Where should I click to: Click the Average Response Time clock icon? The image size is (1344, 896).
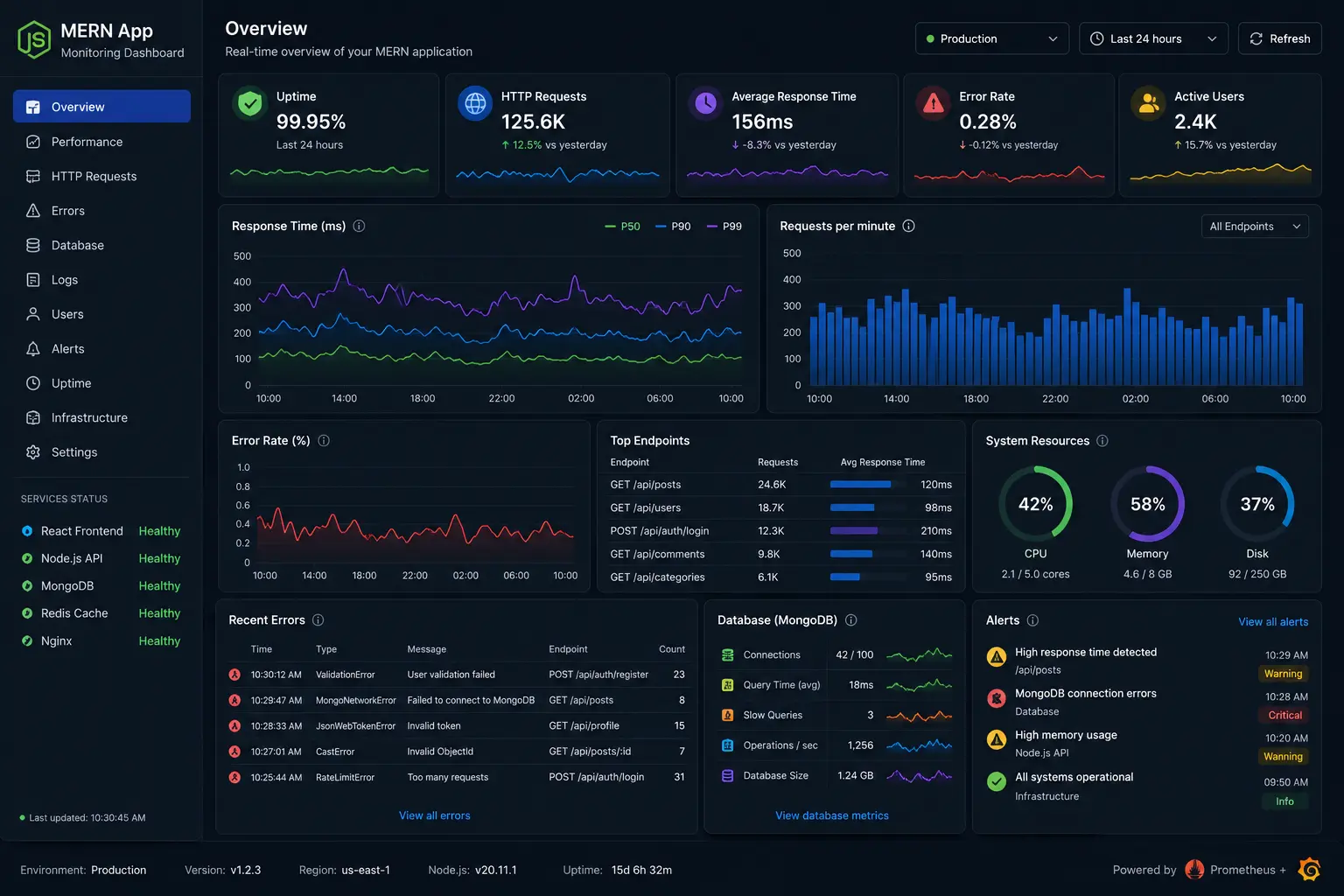(705, 103)
